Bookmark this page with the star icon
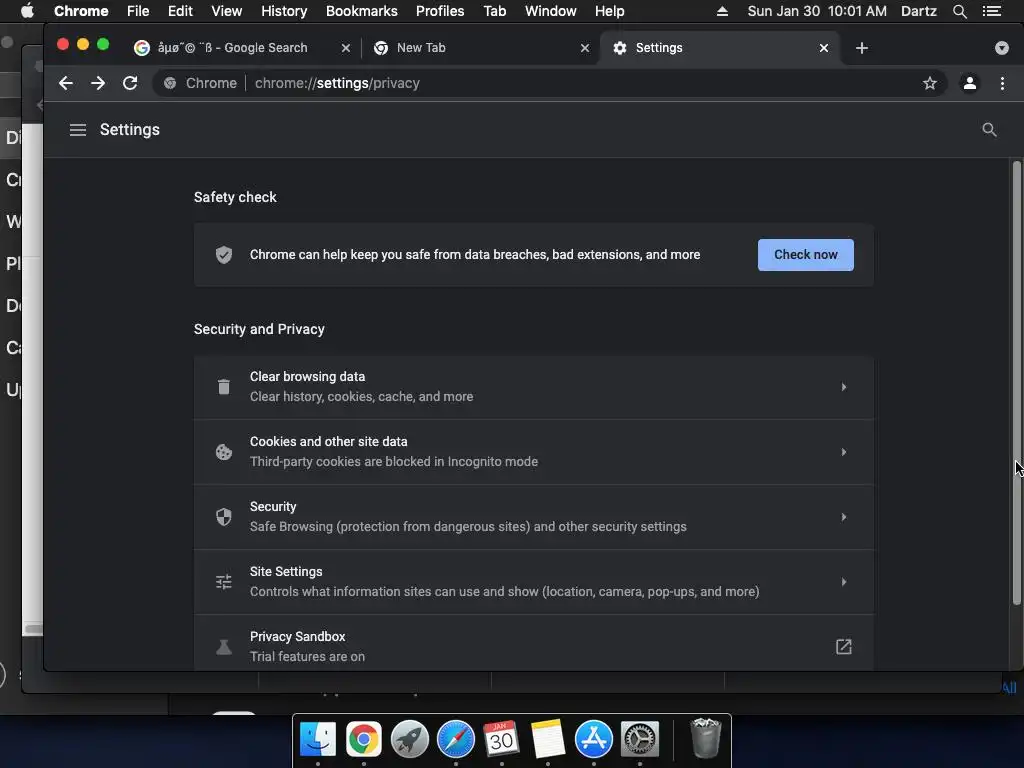1024x768 pixels. click(930, 83)
